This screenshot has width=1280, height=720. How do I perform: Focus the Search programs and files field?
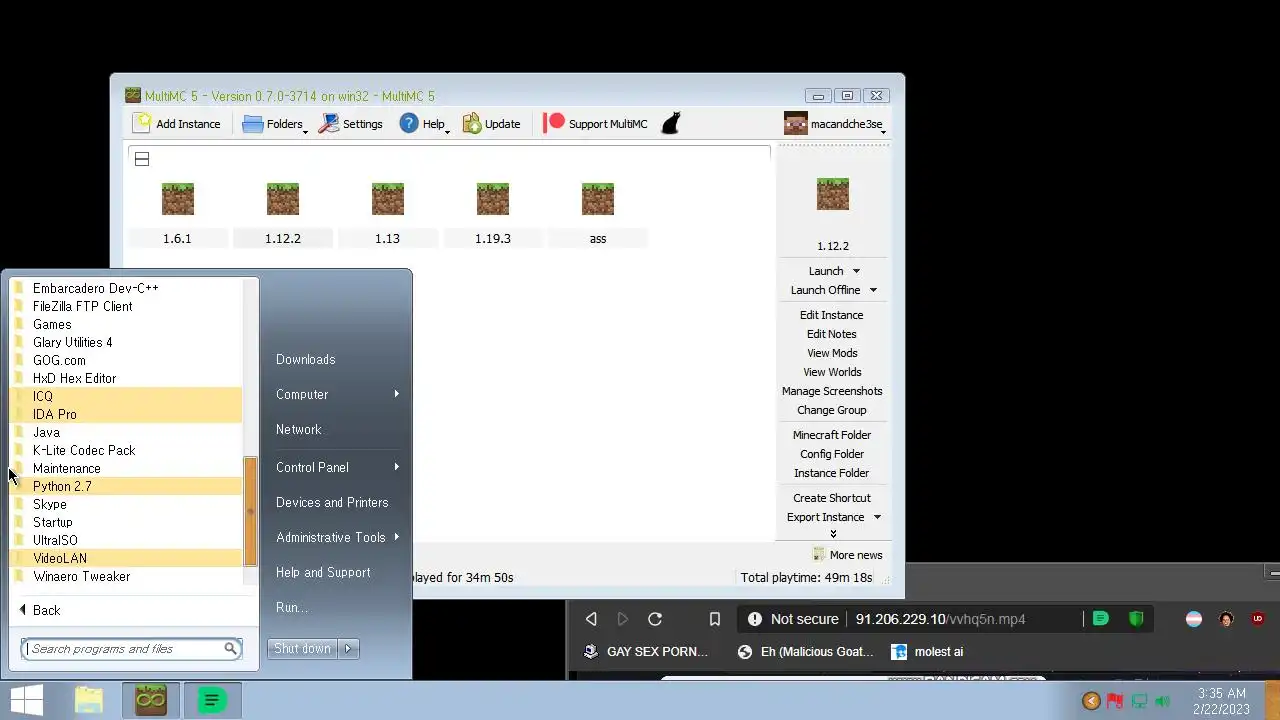click(x=131, y=649)
